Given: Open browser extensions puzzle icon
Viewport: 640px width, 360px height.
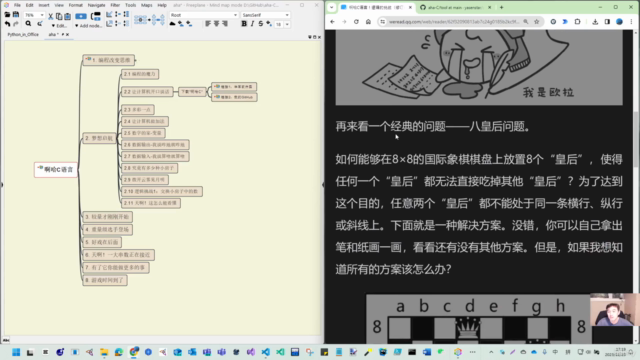Looking at the screenshot, I should tap(578, 22).
